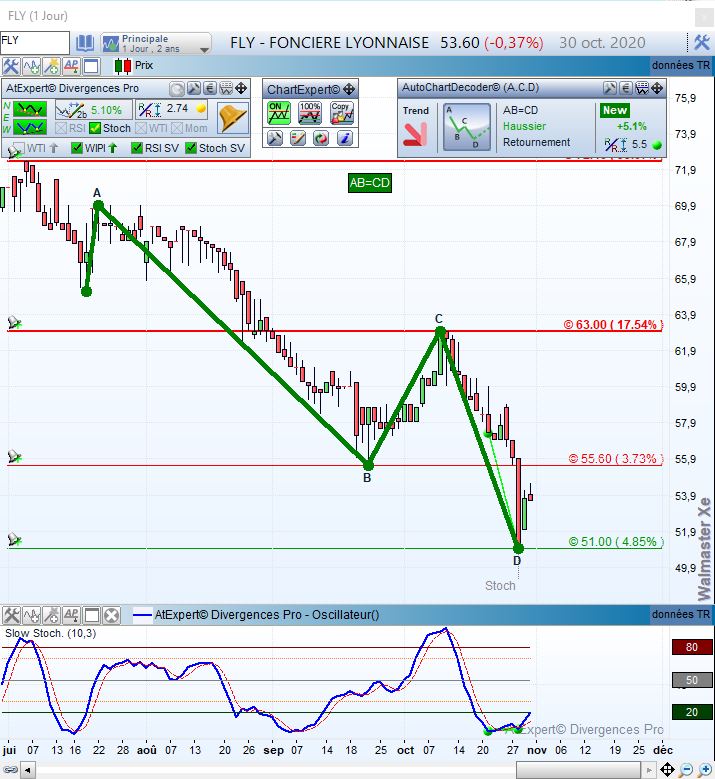Open price chart tools wrench icon
The height and width of the screenshot is (779, 715).
click(11, 66)
